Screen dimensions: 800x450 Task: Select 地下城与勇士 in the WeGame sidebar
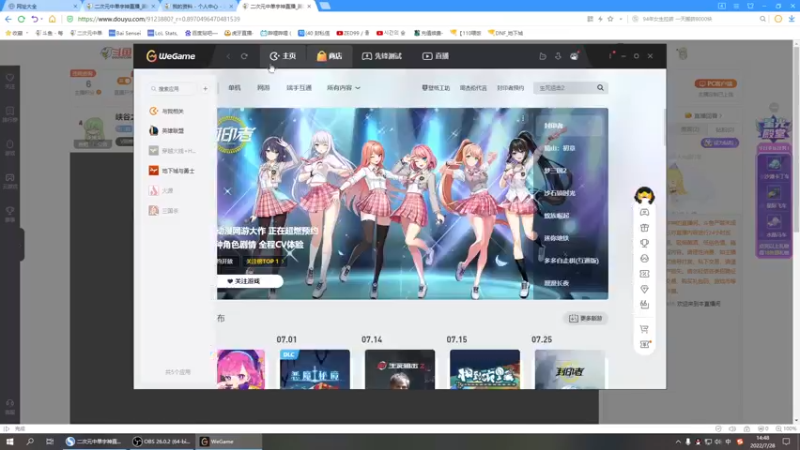coord(173,170)
